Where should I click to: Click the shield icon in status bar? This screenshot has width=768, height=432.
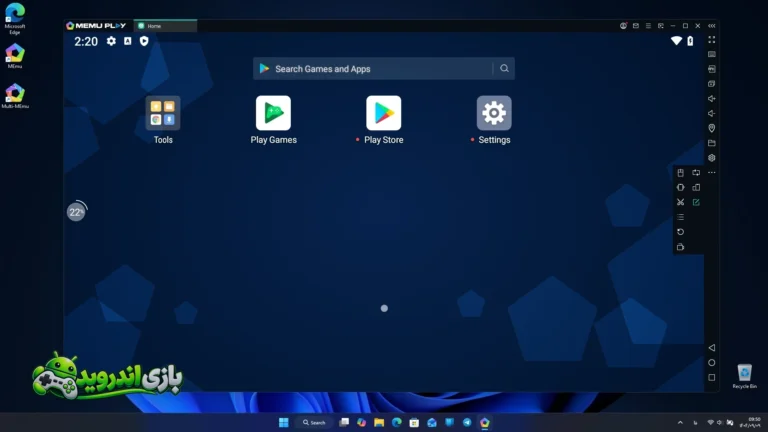pos(144,41)
